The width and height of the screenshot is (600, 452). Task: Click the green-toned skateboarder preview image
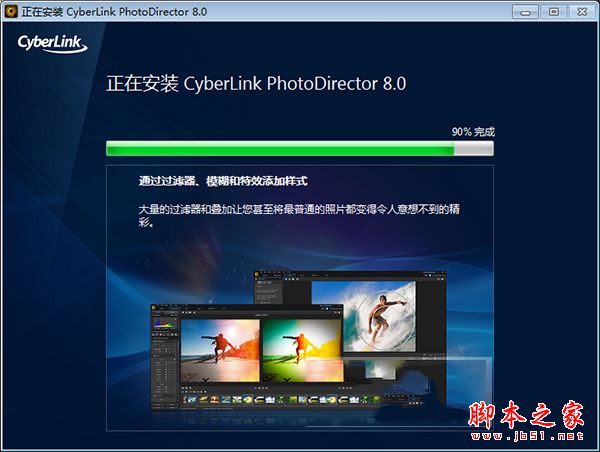303,350
